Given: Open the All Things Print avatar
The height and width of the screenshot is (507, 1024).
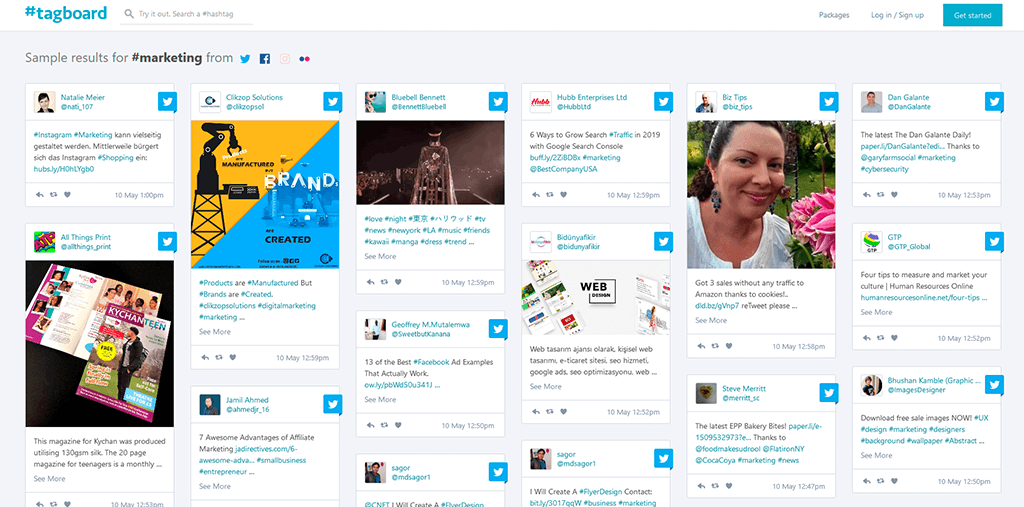Looking at the screenshot, I should [x=44, y=242].
